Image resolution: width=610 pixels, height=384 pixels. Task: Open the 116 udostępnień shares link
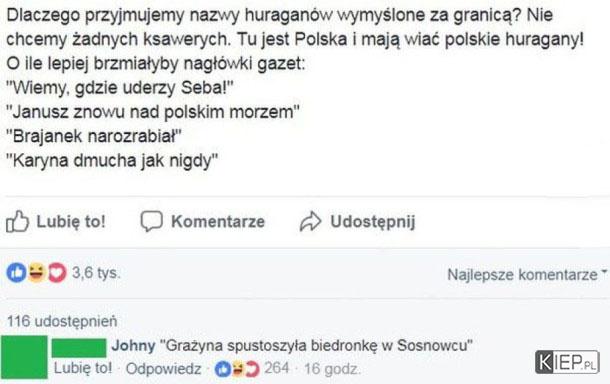62,321
